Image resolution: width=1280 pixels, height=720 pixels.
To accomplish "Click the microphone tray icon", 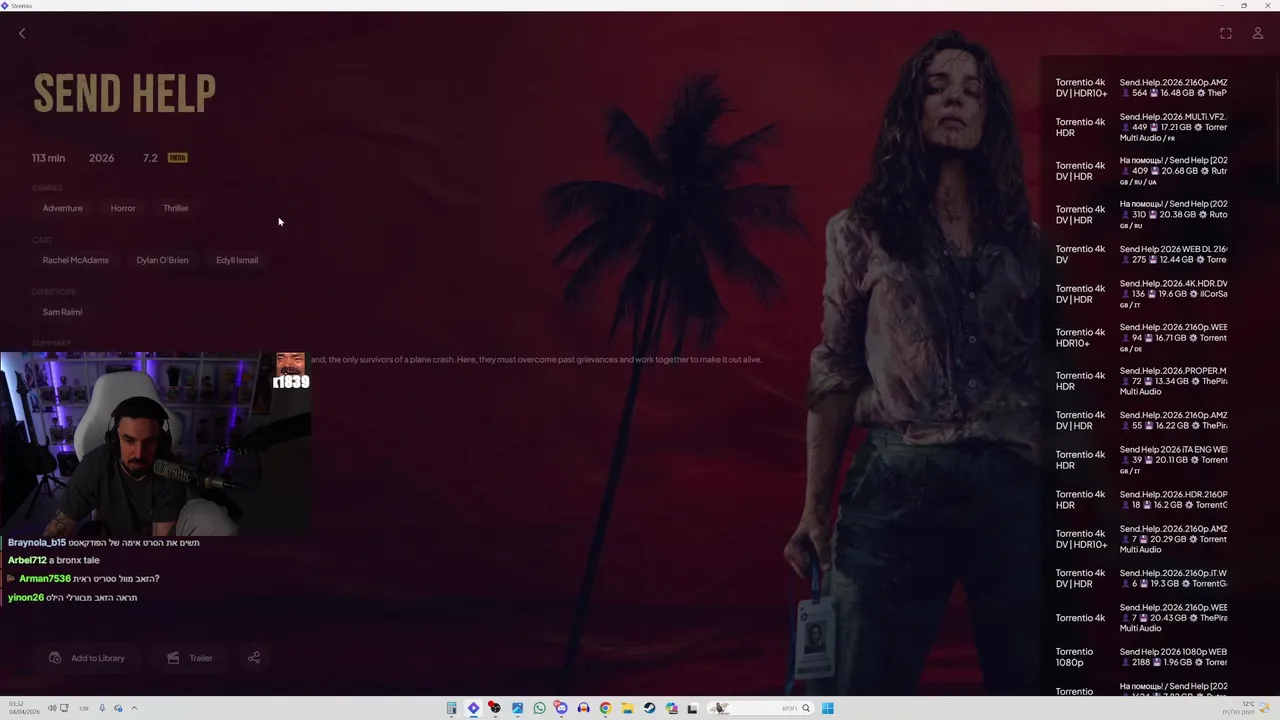I will click(101, 708).
